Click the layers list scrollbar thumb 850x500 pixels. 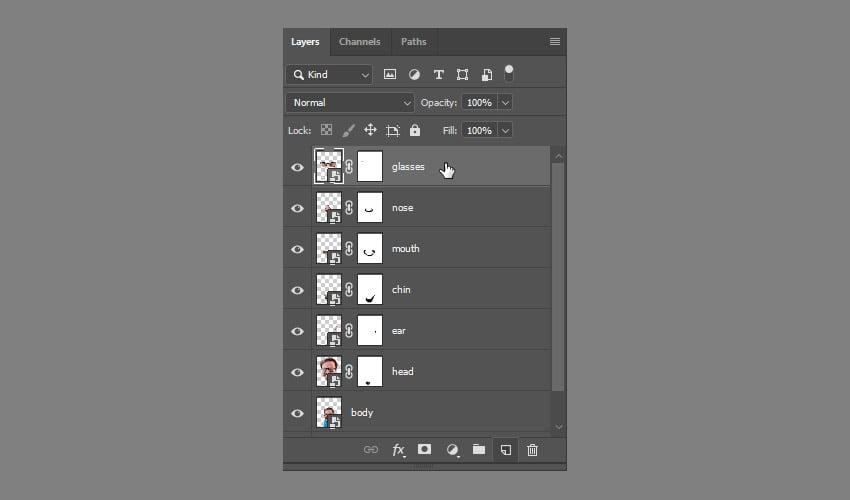click(558, 277)
